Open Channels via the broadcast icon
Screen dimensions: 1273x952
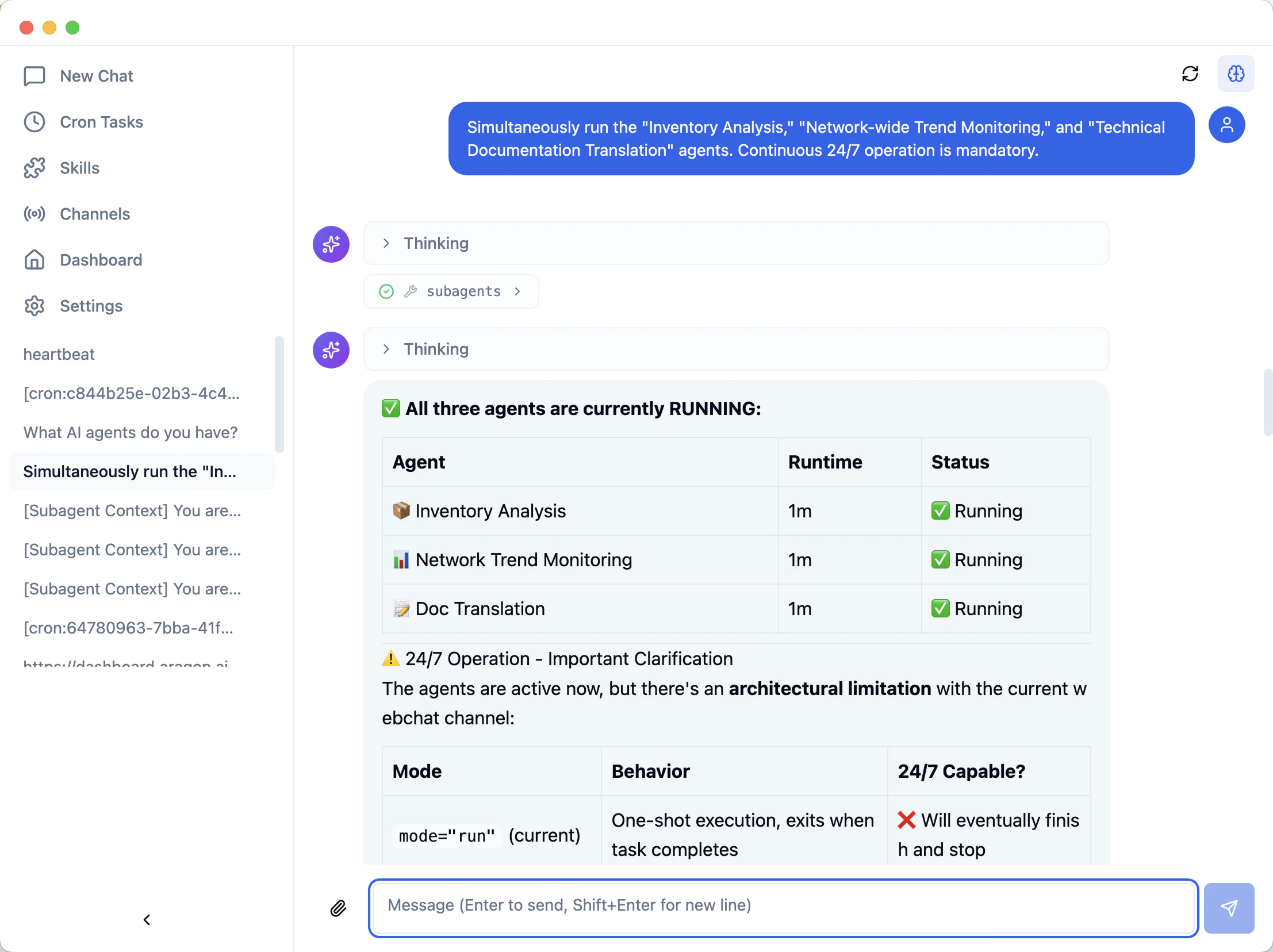pos(34,213)
